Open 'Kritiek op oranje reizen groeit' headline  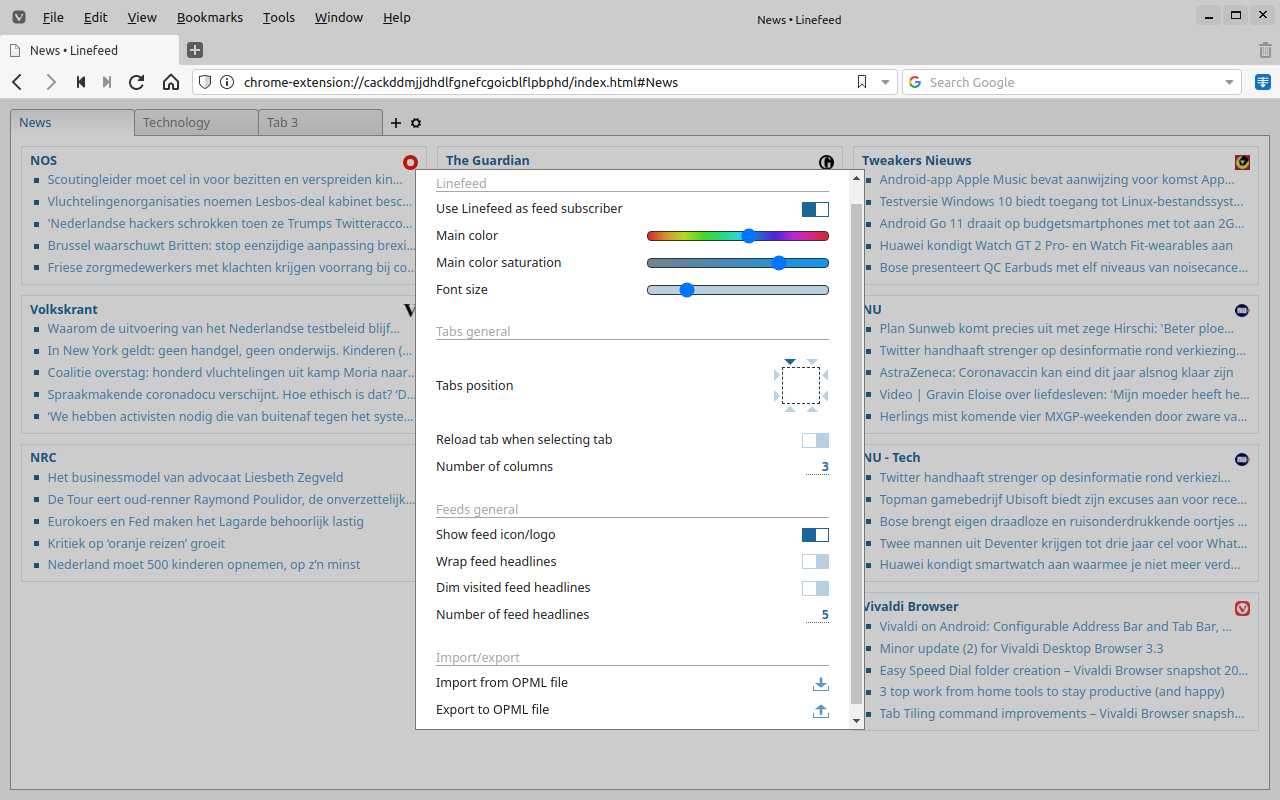pos(137,543)
